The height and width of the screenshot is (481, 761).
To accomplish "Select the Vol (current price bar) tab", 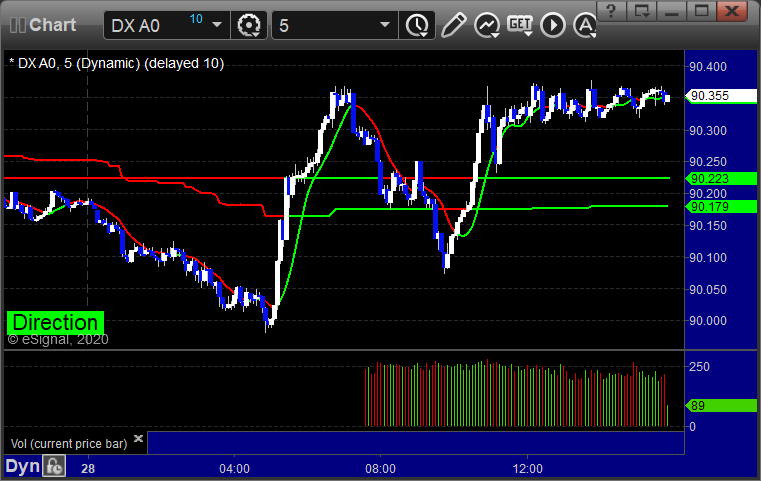I will tap(69, 444).
